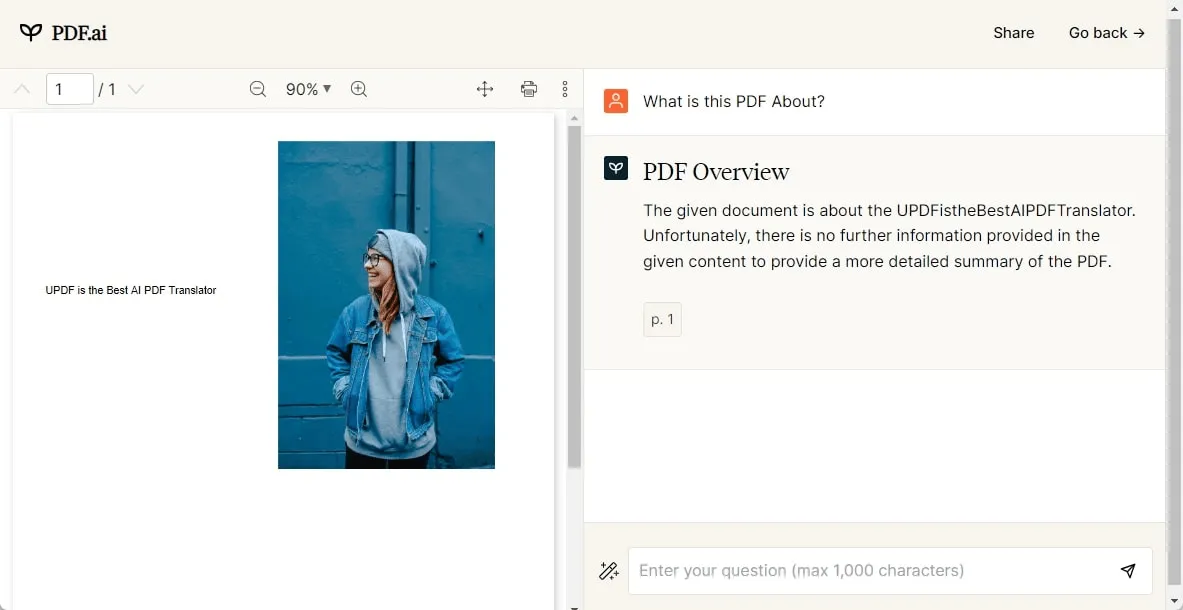Click the Go back link
Image resolution: width=1183 pixels, height=610 pixels.
[x=1106, y=33]
